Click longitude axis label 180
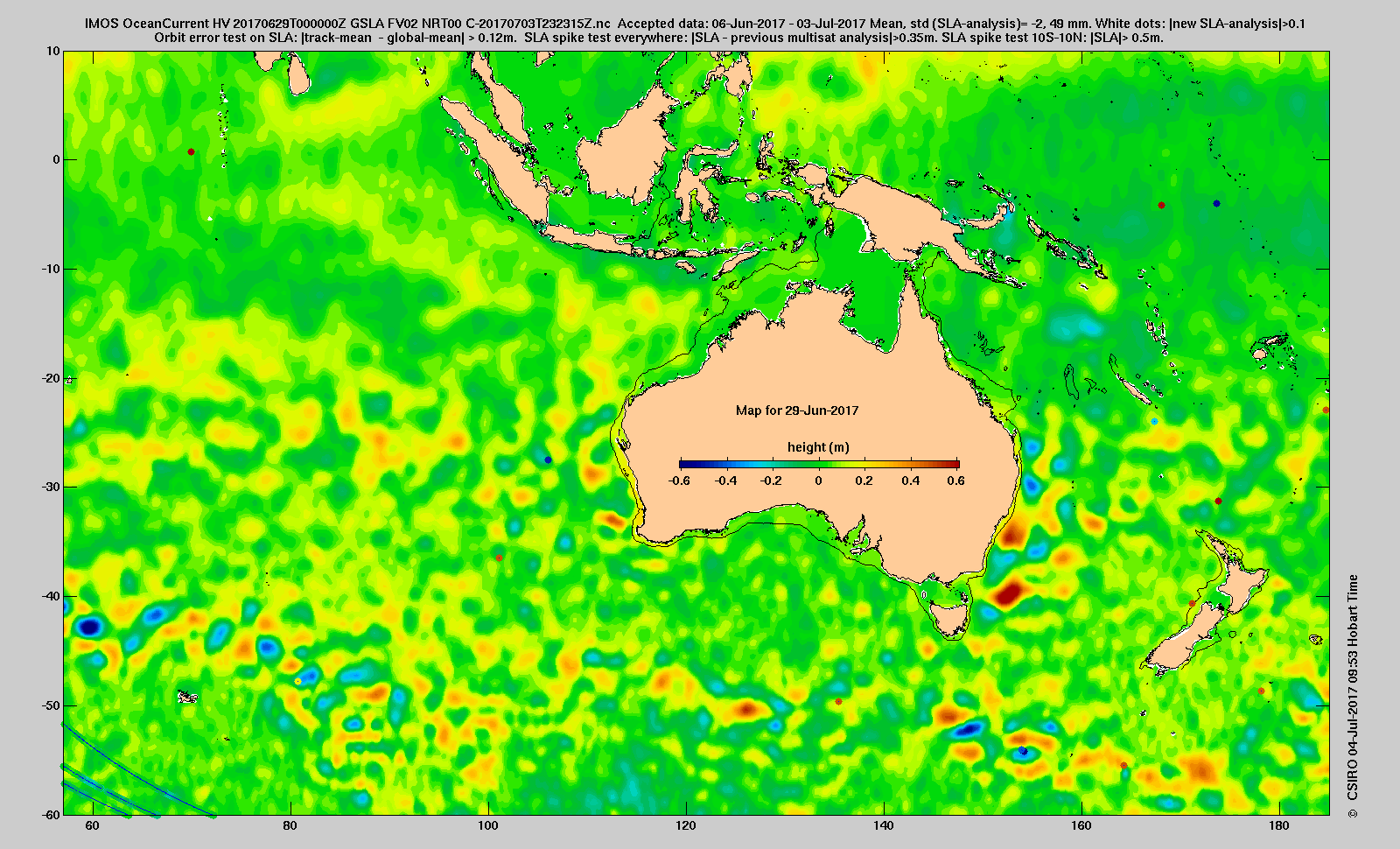The height and width of the screenshot is (849, 1400). [1279, 826]
